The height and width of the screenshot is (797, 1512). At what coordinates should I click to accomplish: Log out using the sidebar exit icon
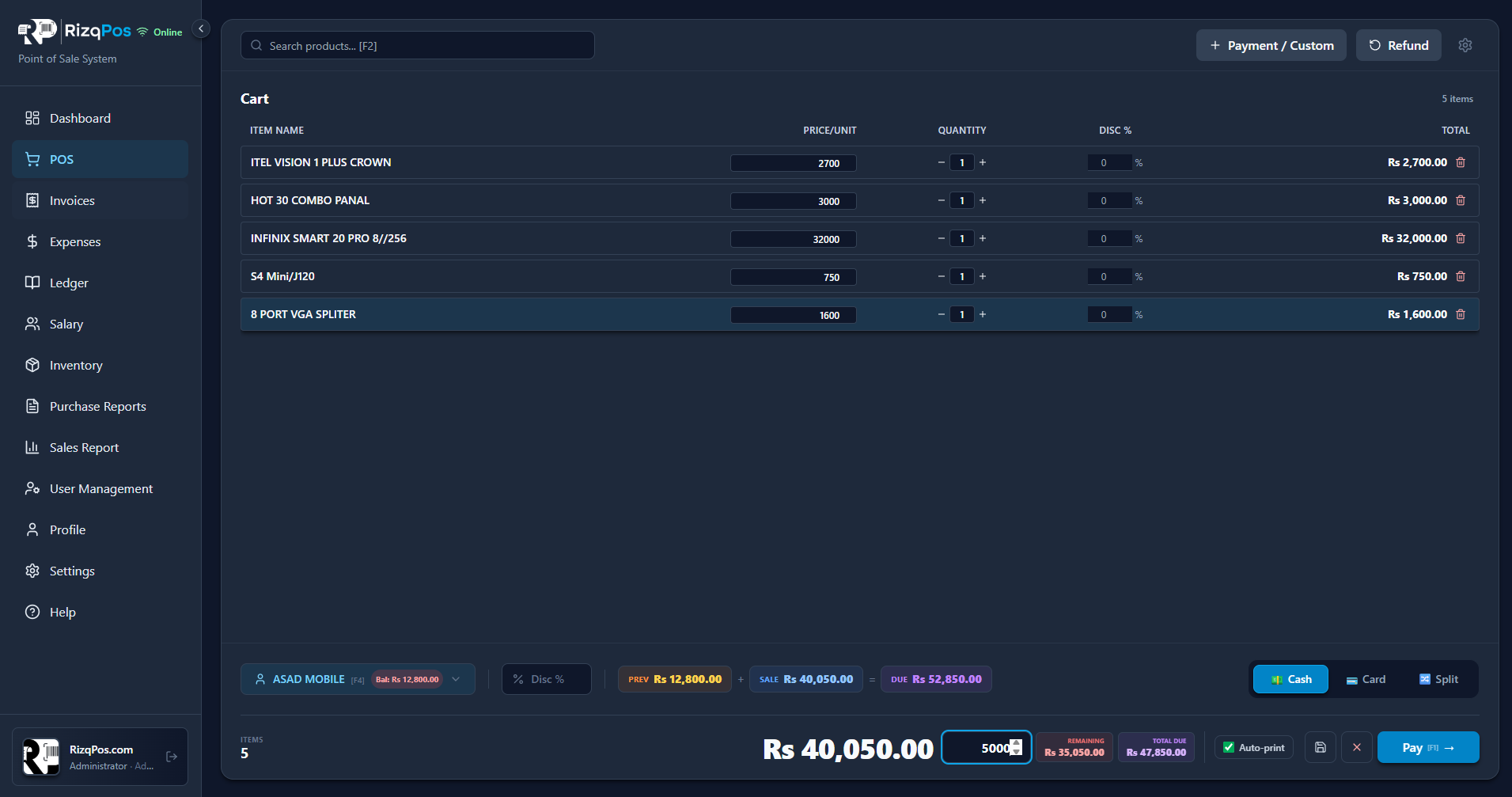172,757
